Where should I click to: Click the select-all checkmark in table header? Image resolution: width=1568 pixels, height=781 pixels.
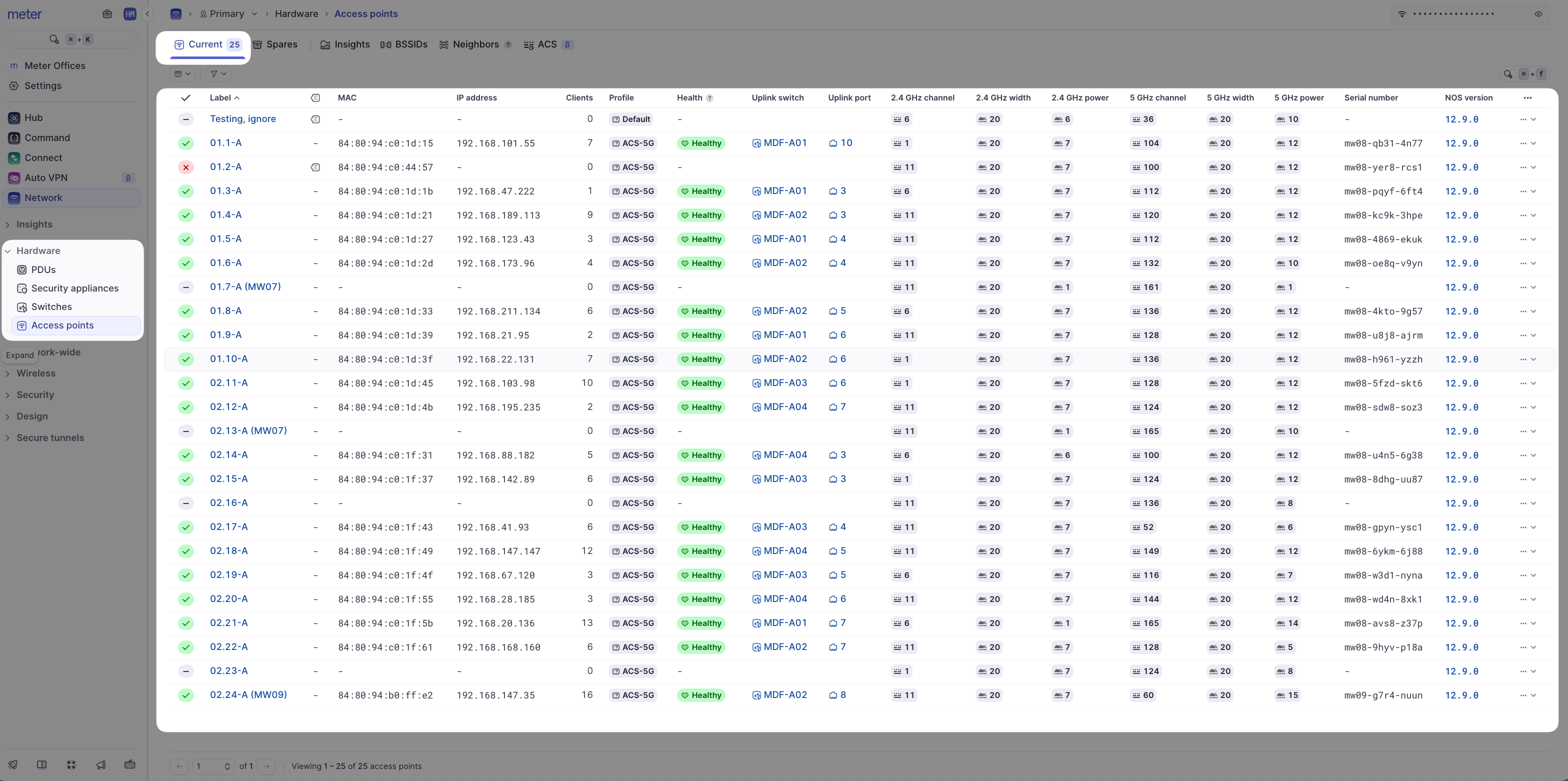[186, 97]
